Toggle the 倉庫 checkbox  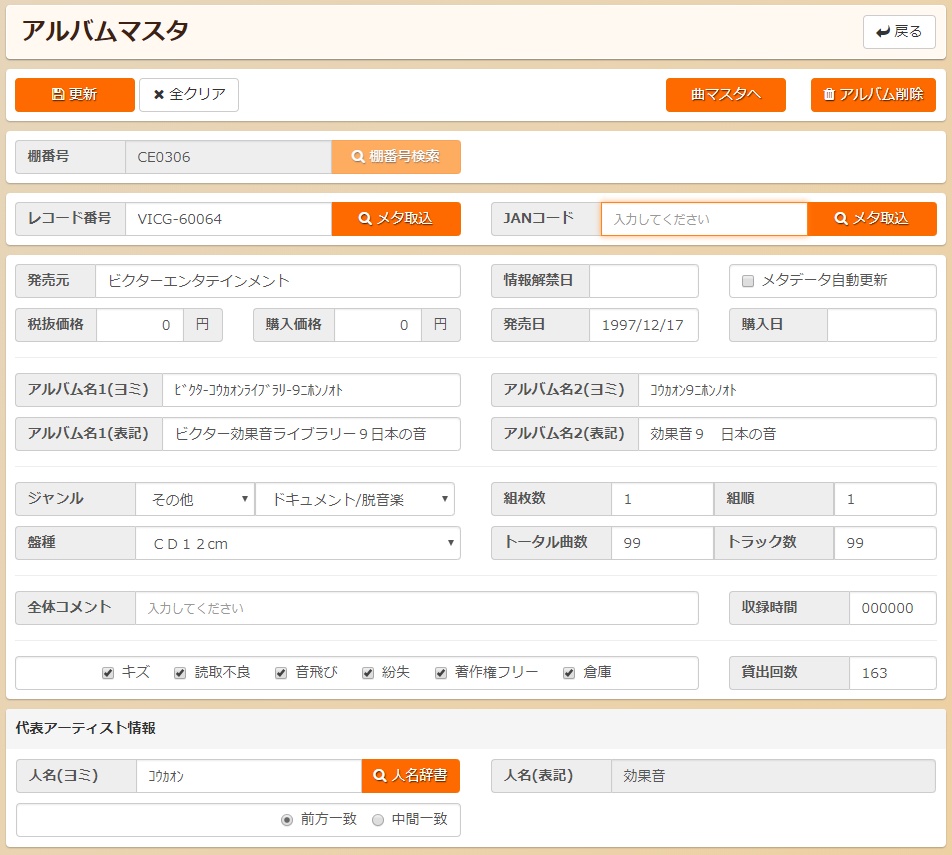point(569,673)
